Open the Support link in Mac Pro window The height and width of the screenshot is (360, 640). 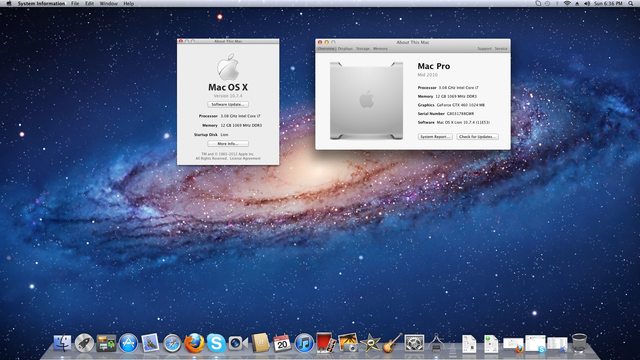pos(484,49)
